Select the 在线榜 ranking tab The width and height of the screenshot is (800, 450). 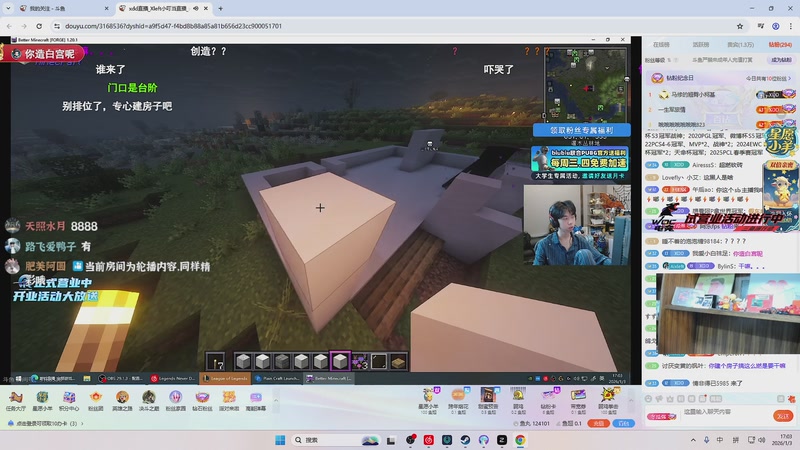pos(661,45)
